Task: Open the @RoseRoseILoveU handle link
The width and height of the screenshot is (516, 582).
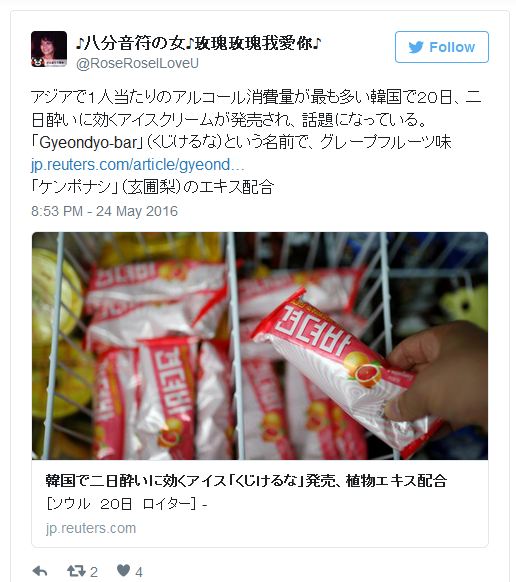Action: (x=137, y=63)
